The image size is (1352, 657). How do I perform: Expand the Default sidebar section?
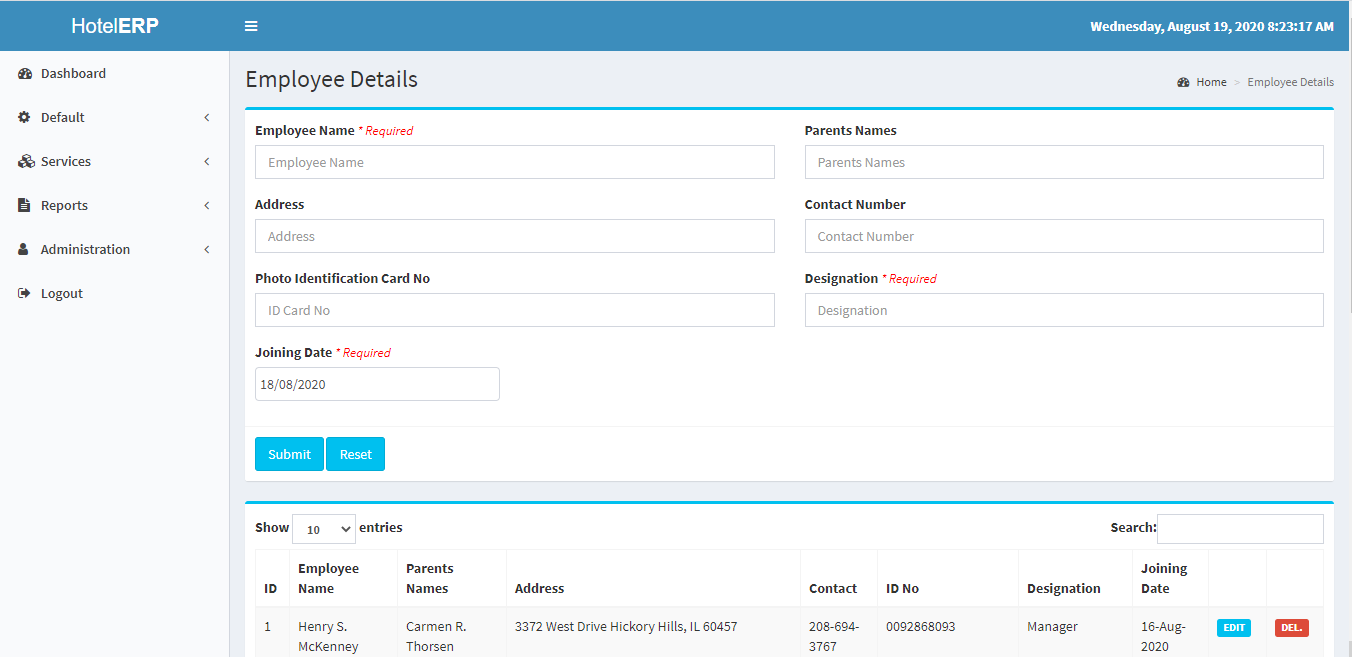coord(206,117)
